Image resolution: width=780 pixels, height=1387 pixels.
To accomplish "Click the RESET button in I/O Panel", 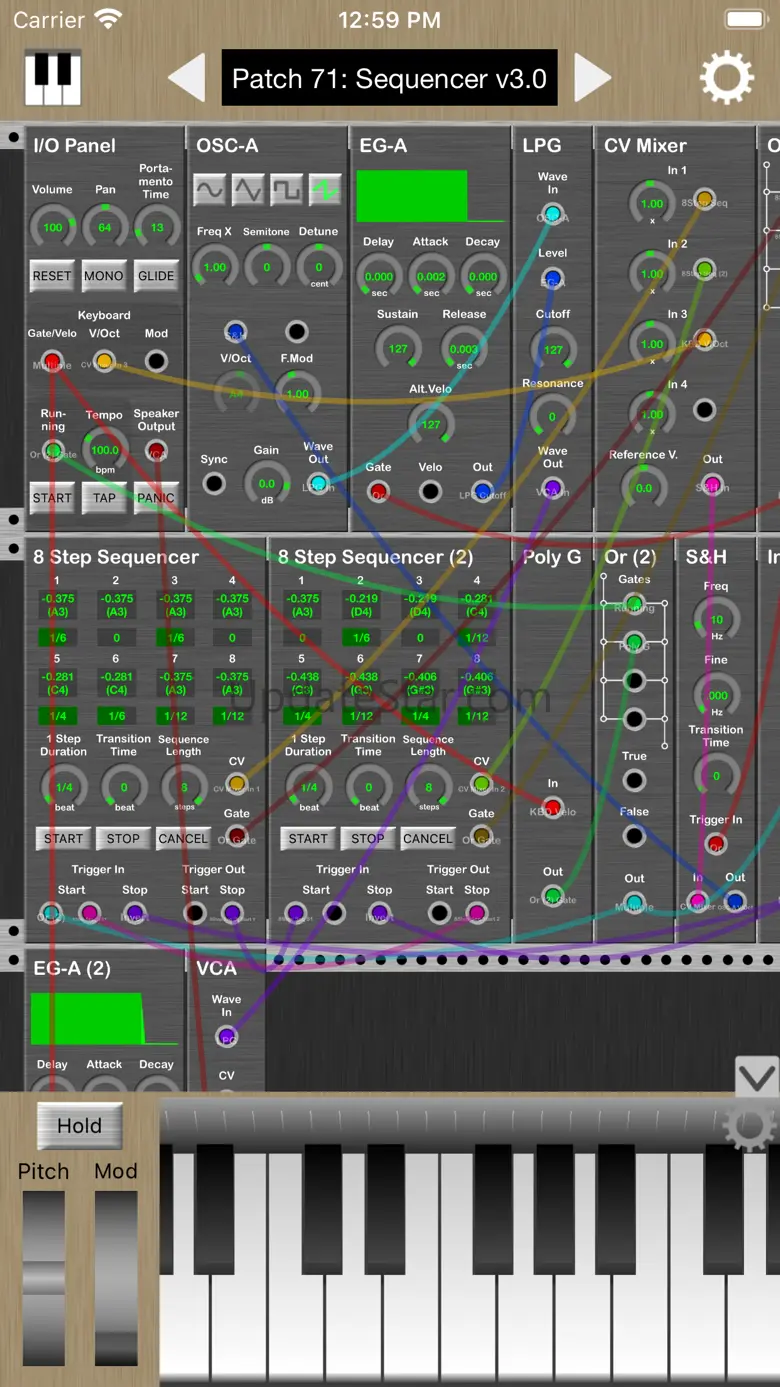I will pyautogui.click(x=52, y=276).
